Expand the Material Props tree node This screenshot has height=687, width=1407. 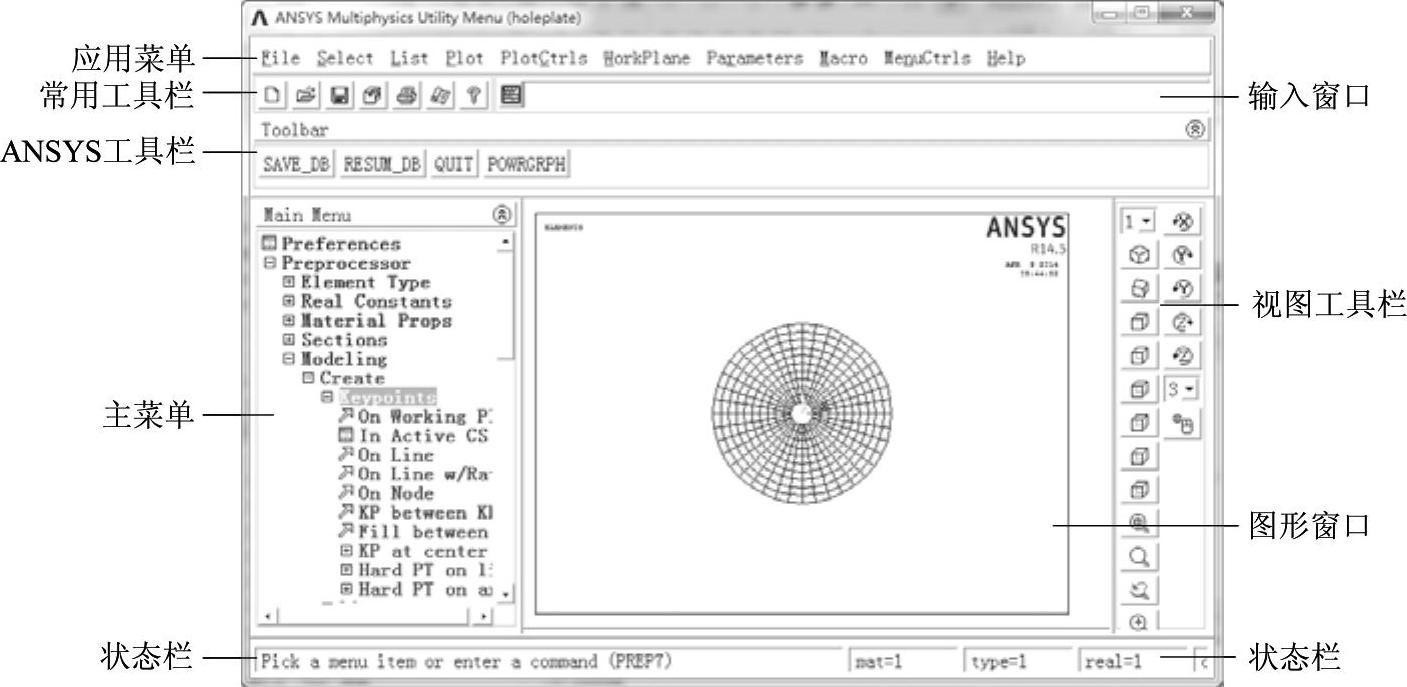tap(289, 321)
